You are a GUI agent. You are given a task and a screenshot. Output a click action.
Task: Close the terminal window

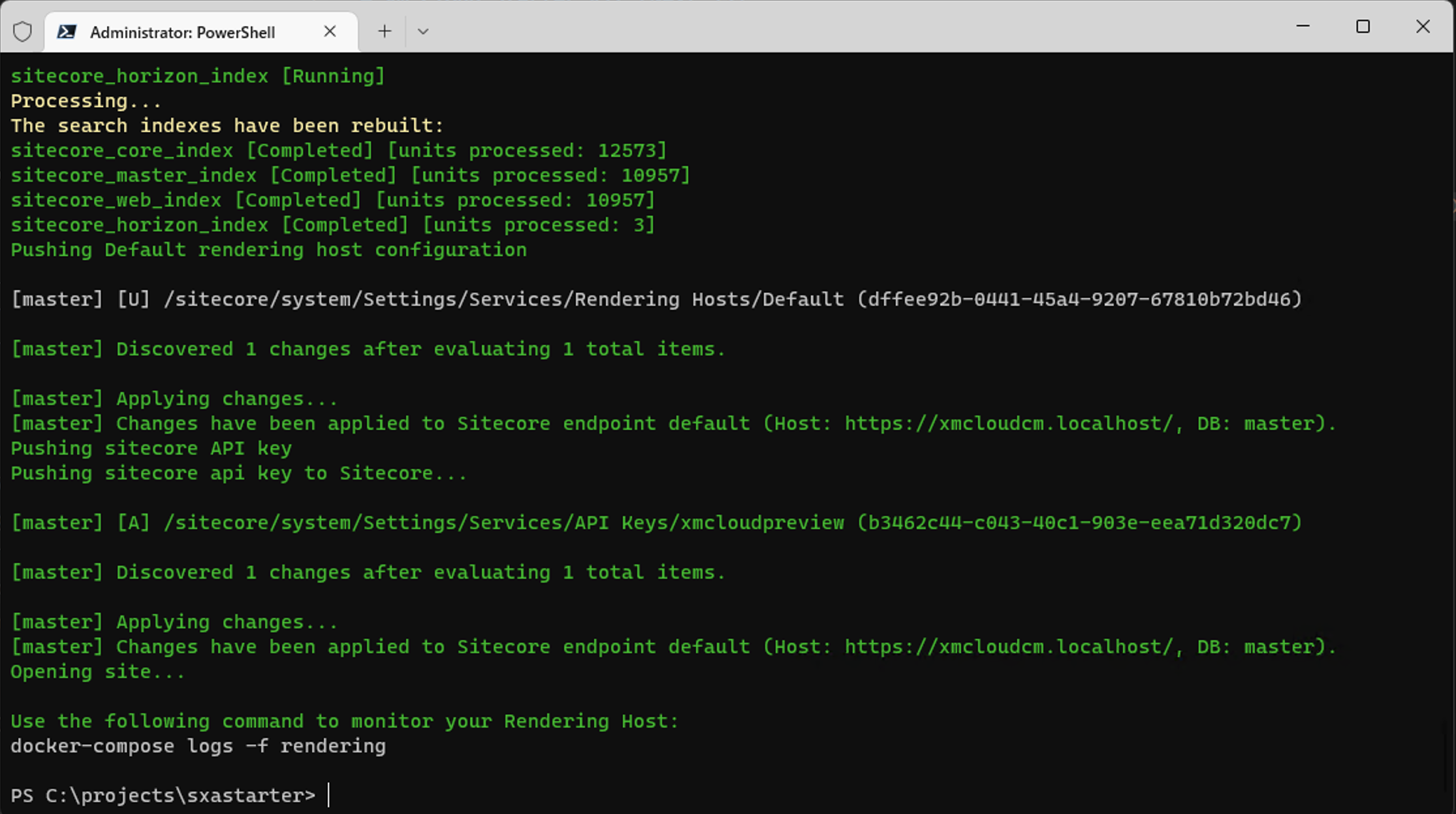click(1423, 26)
